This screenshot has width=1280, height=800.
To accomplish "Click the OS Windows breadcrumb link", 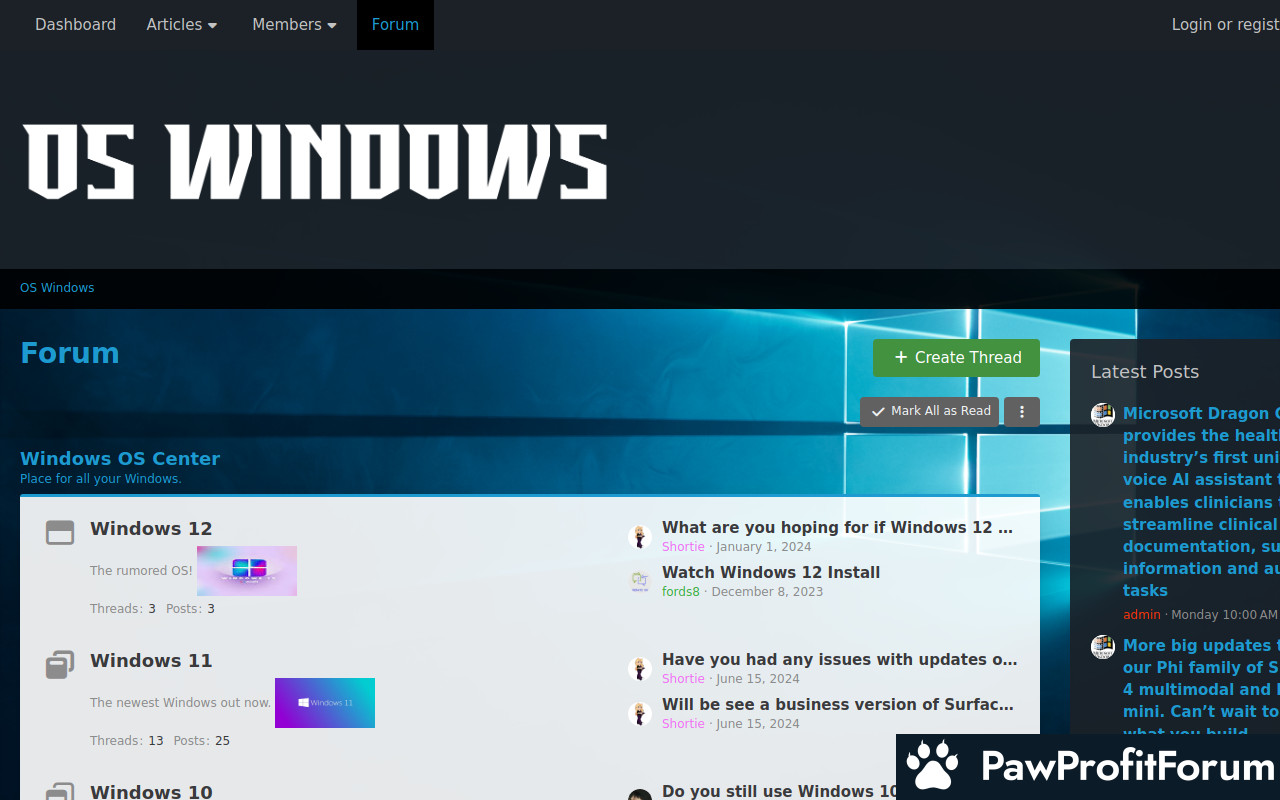I will pos(57,288).
